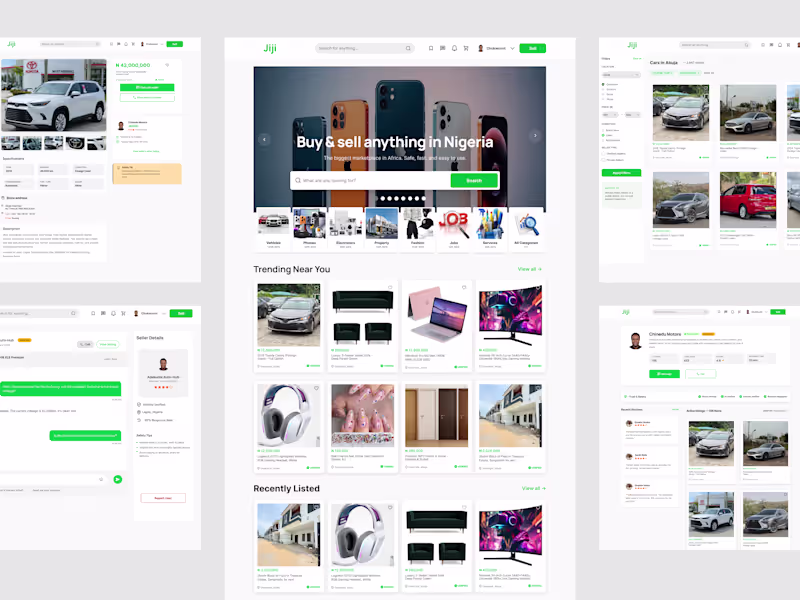The width and height of the screenshot is (800, 600).
Task: Open notifications bell in center homepage header
Action: (454, 48)
